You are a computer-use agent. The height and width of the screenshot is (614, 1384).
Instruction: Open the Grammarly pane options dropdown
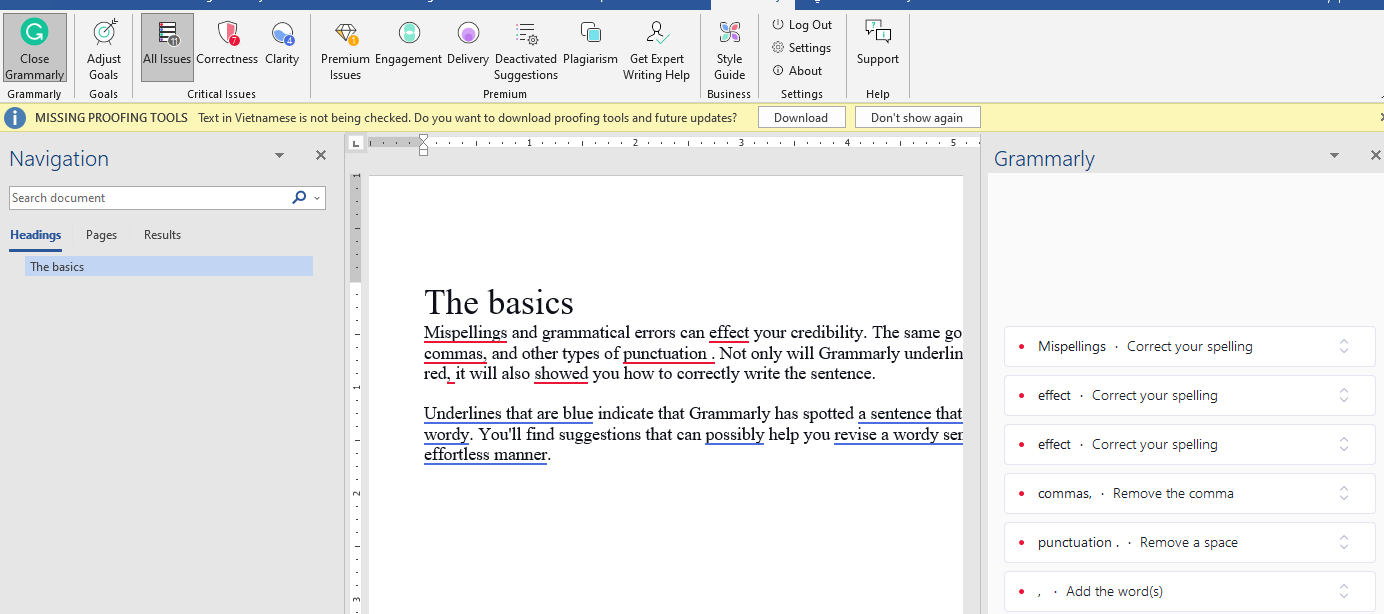[x=1334, y=156]
